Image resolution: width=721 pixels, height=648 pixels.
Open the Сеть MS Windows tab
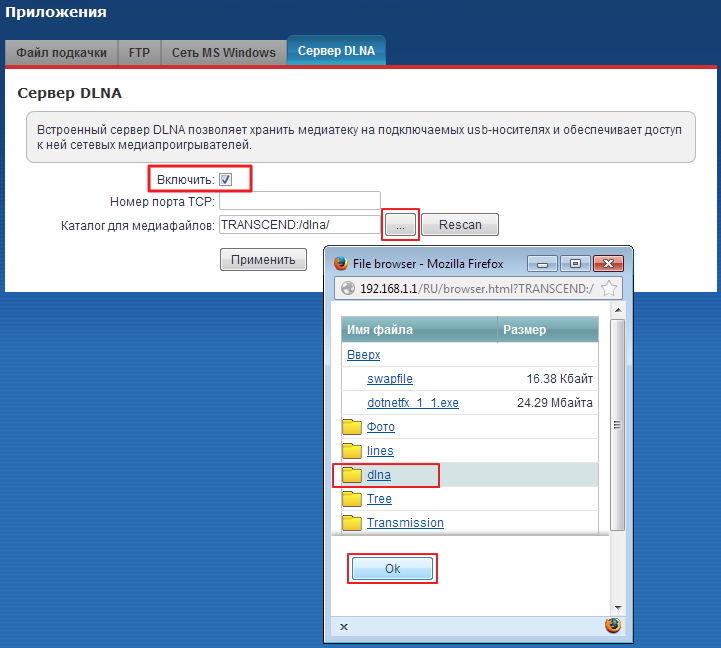223,52
